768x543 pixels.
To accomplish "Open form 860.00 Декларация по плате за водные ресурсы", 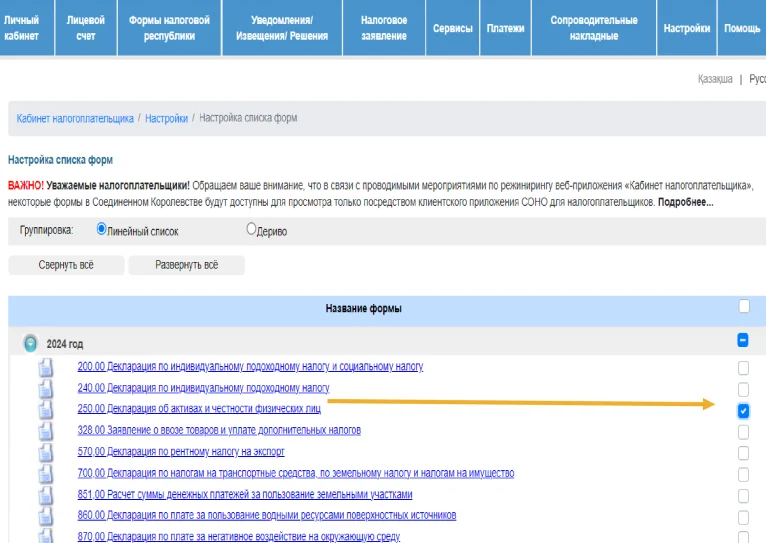I will click(267, 515).
